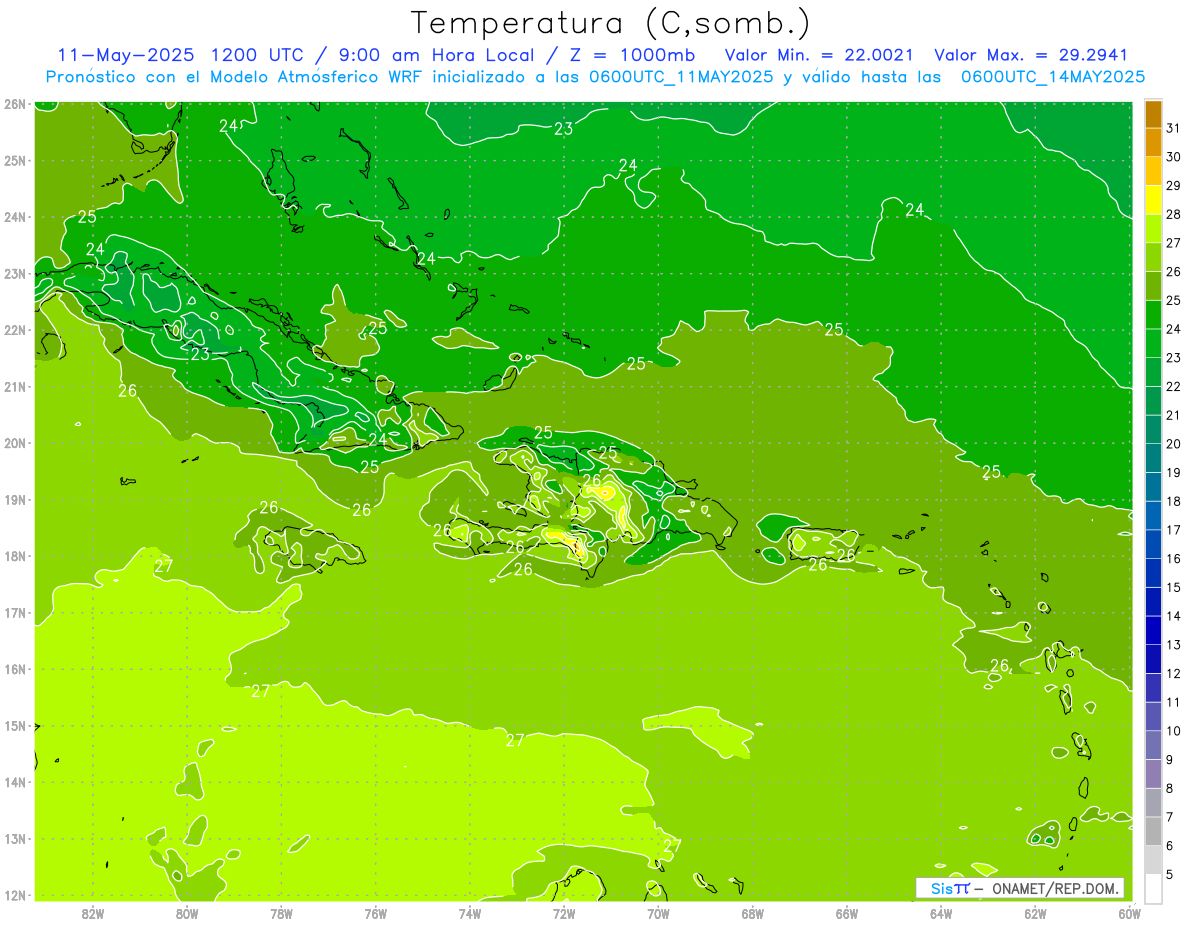Click latitude axis label '14N'
This screenshot has height=927, width=1200.
[x=14, y=782]
